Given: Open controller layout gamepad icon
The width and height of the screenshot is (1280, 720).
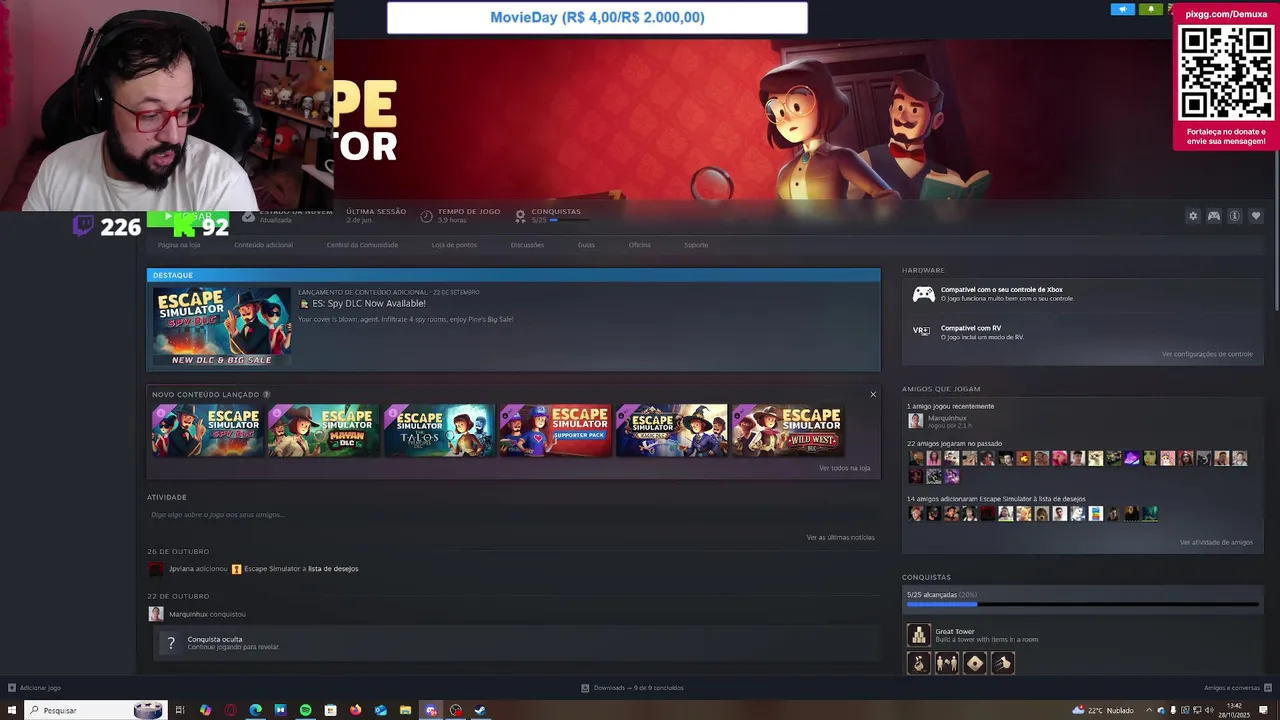Looking at the screenshot, I should pos(1214,216).
